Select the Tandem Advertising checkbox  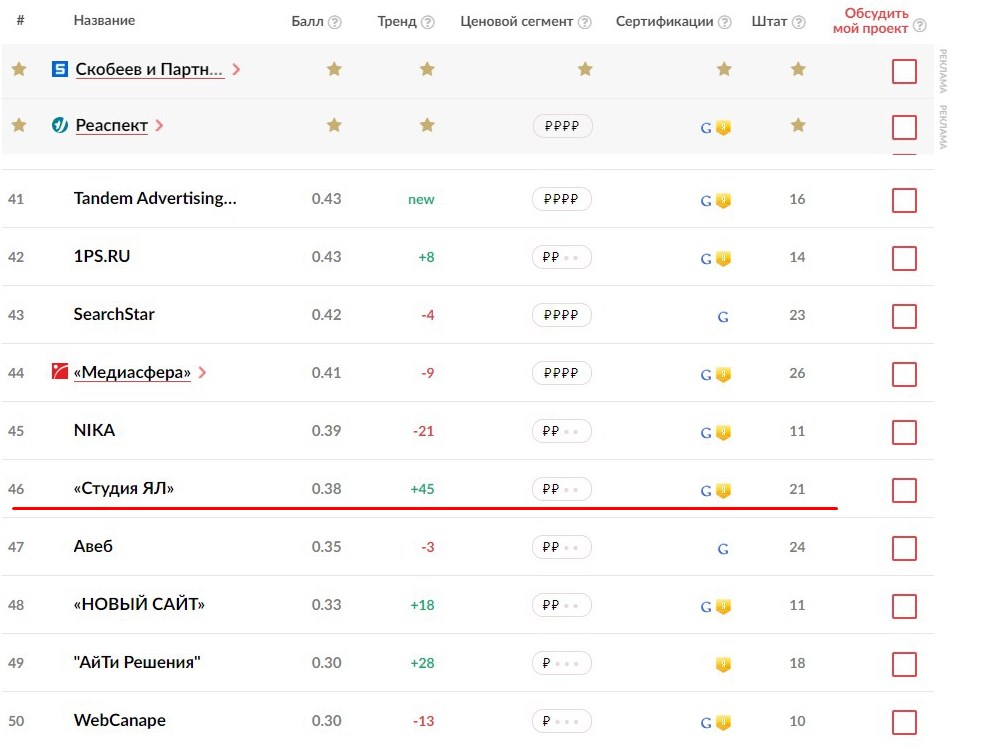tap(904, 200)
